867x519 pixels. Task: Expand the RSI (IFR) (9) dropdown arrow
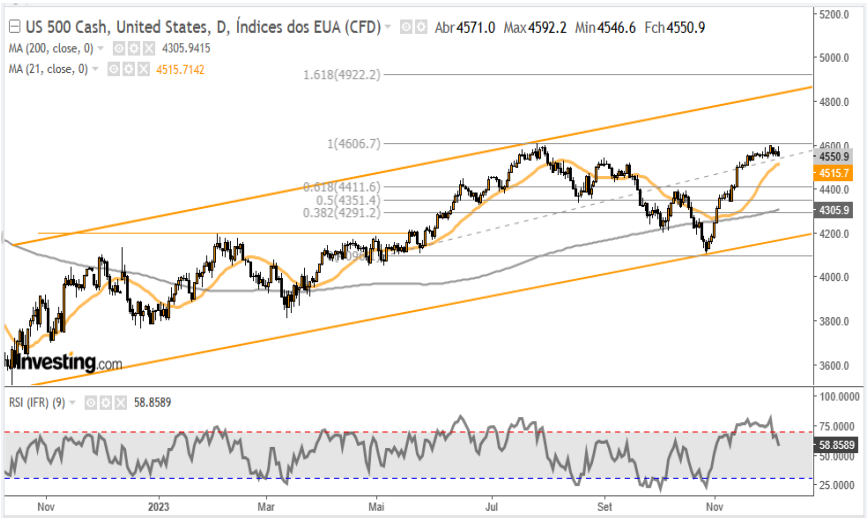72,403
